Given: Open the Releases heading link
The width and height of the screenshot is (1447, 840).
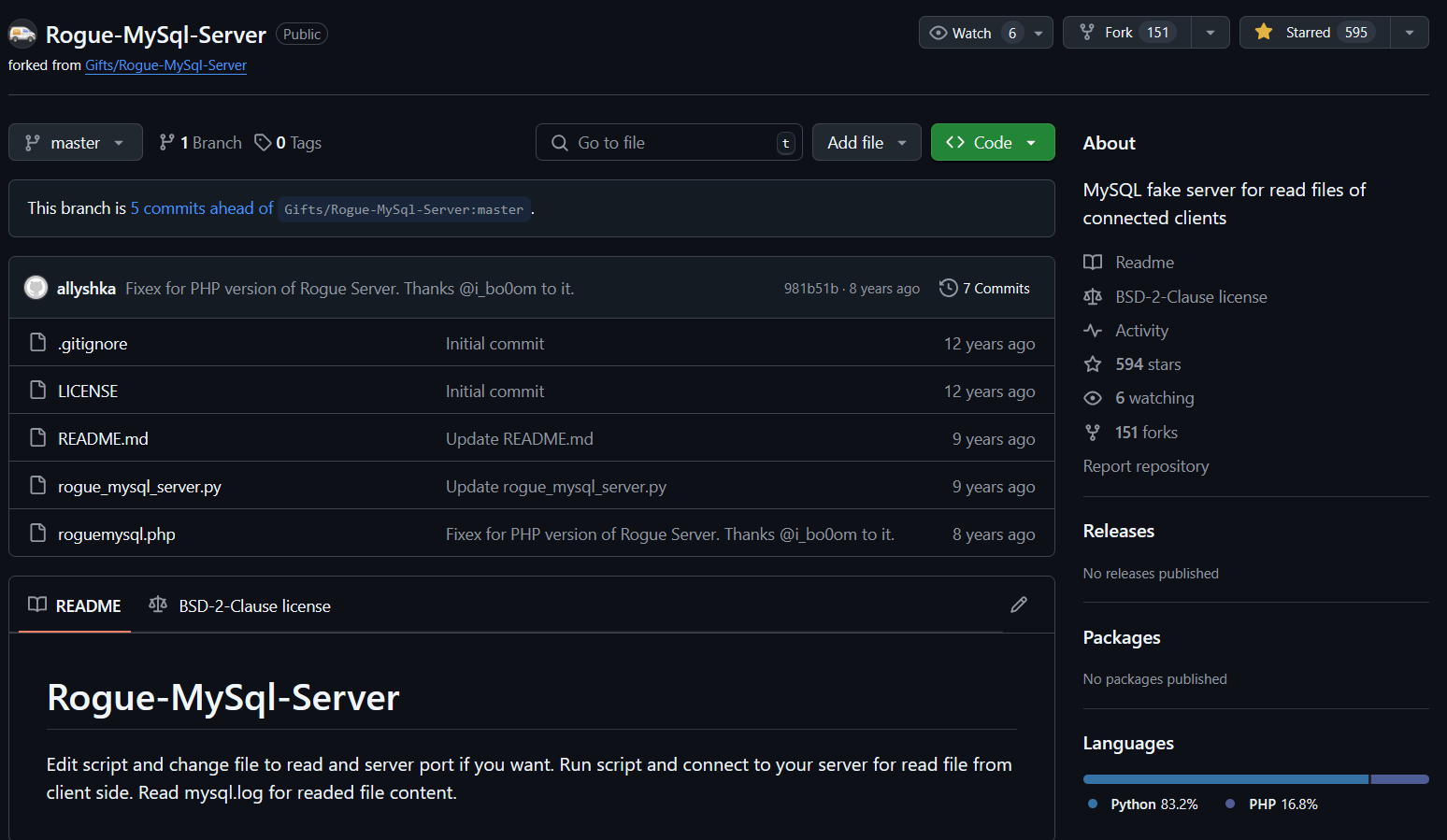Looking at the screenshot, I should click(x=1119, y=531).
